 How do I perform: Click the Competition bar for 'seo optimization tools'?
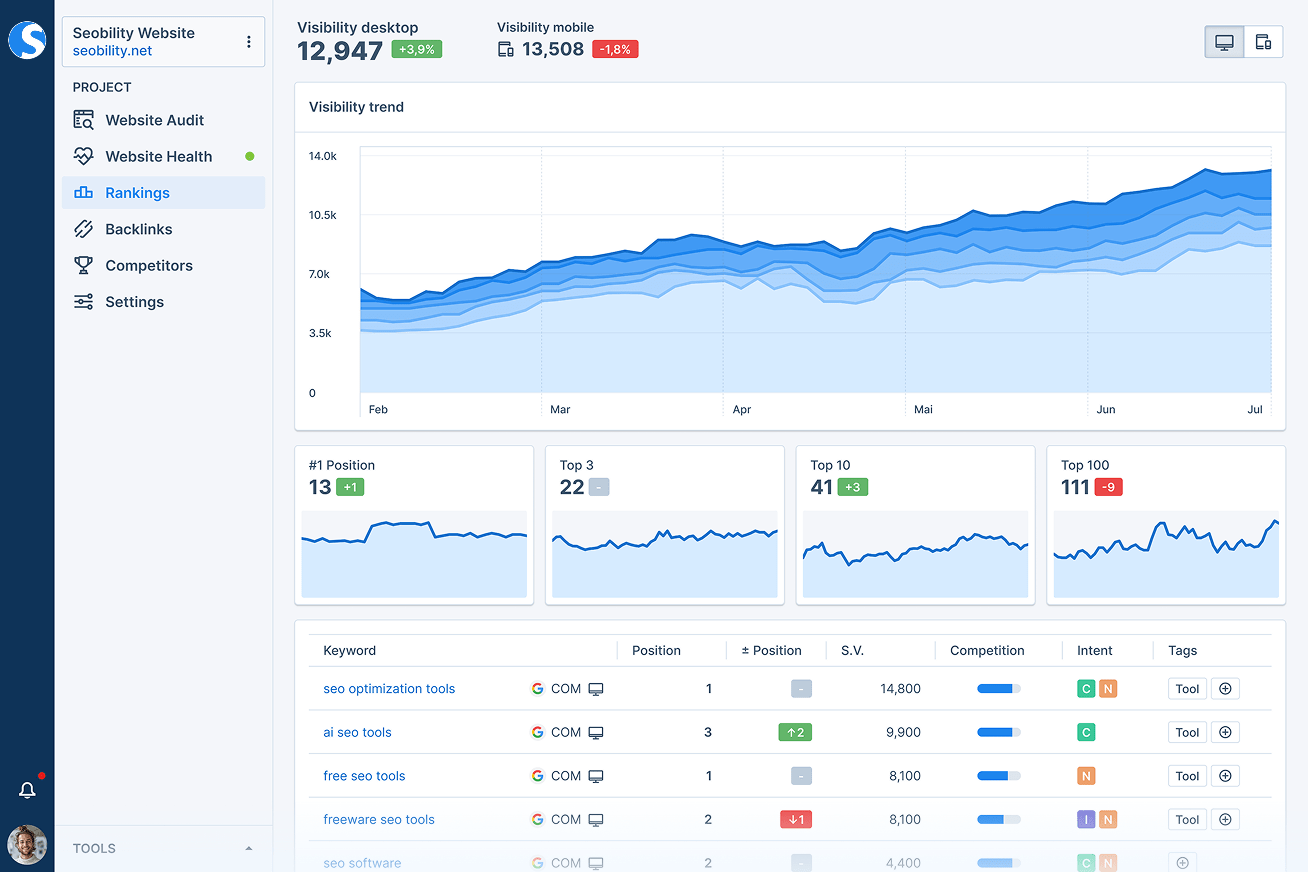click(x=997, y=688)
